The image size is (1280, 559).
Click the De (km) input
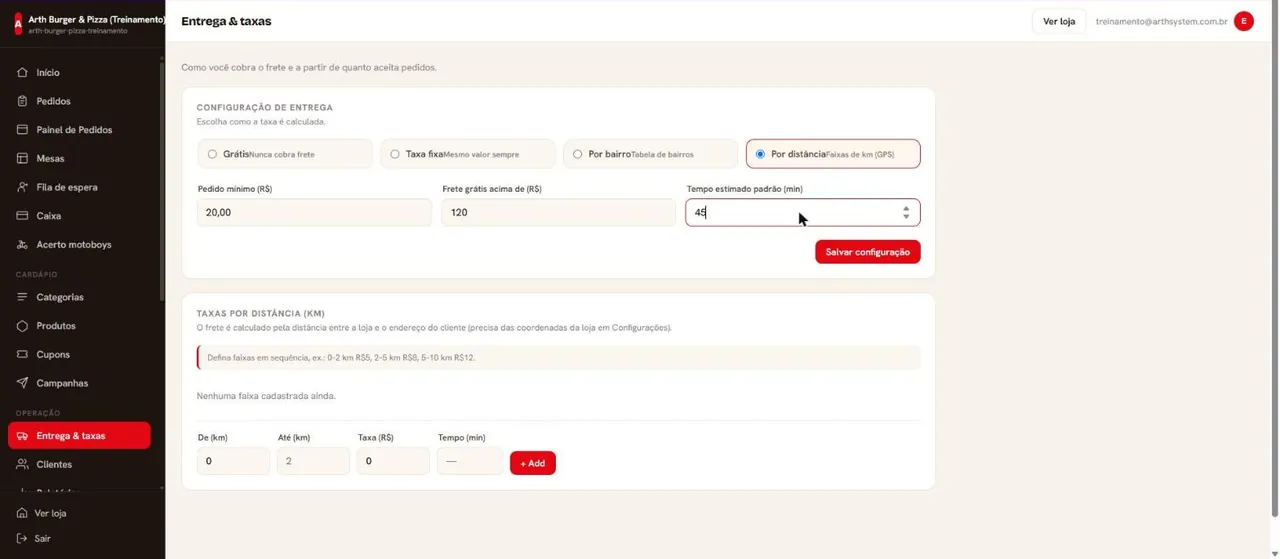(x=233, y=461)
